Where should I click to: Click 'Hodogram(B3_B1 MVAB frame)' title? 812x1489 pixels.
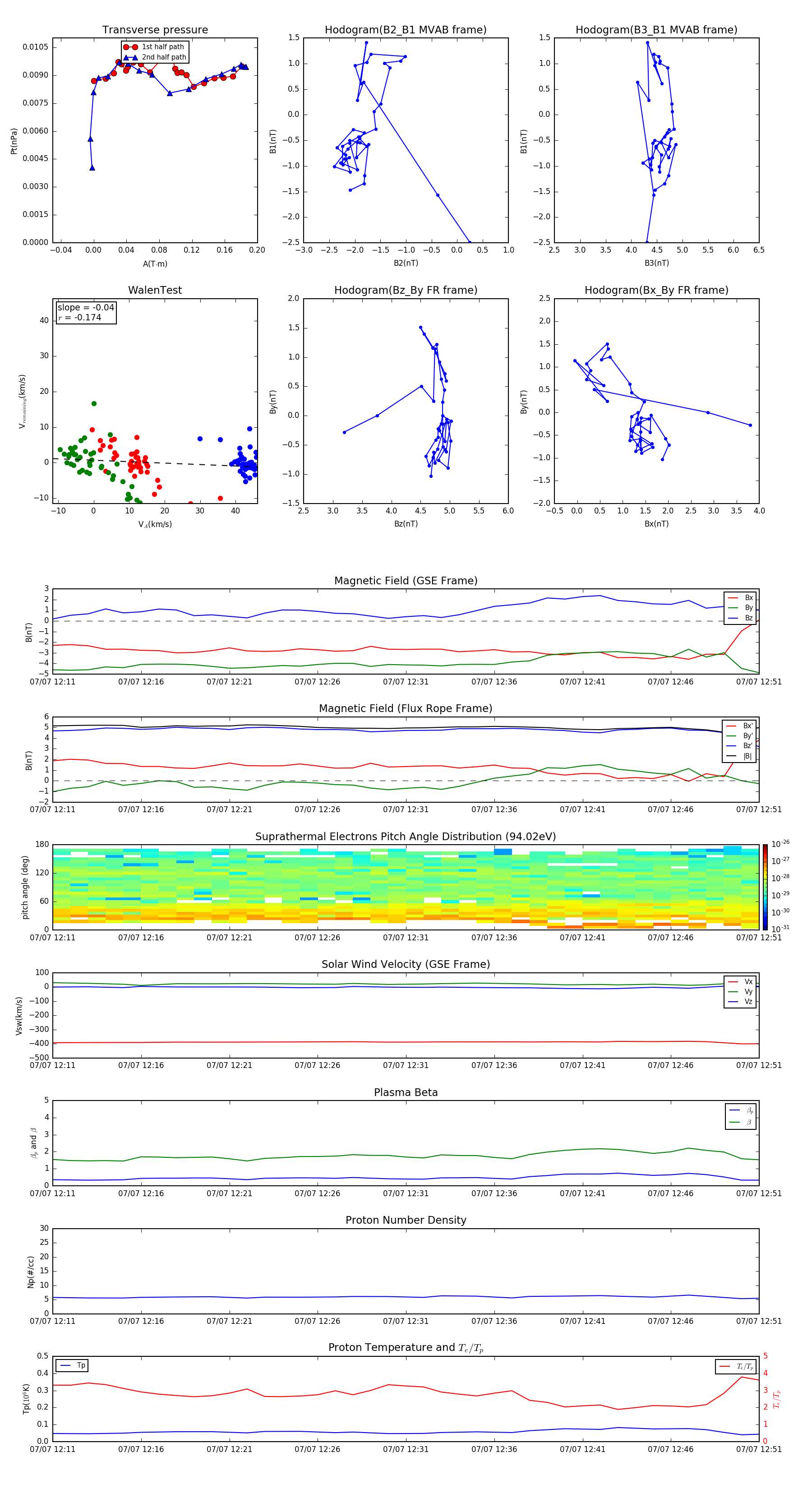(656, 30)
